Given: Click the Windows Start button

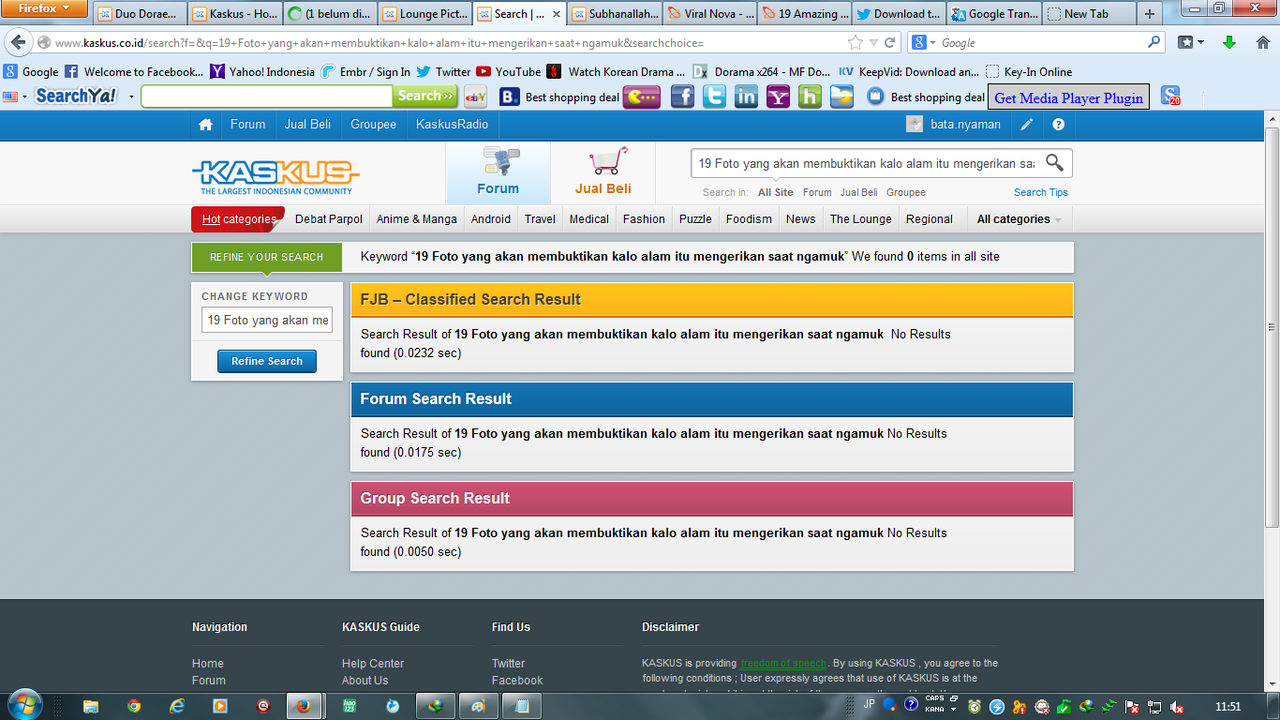Looking at the screenshot, I should click(25, 704).
